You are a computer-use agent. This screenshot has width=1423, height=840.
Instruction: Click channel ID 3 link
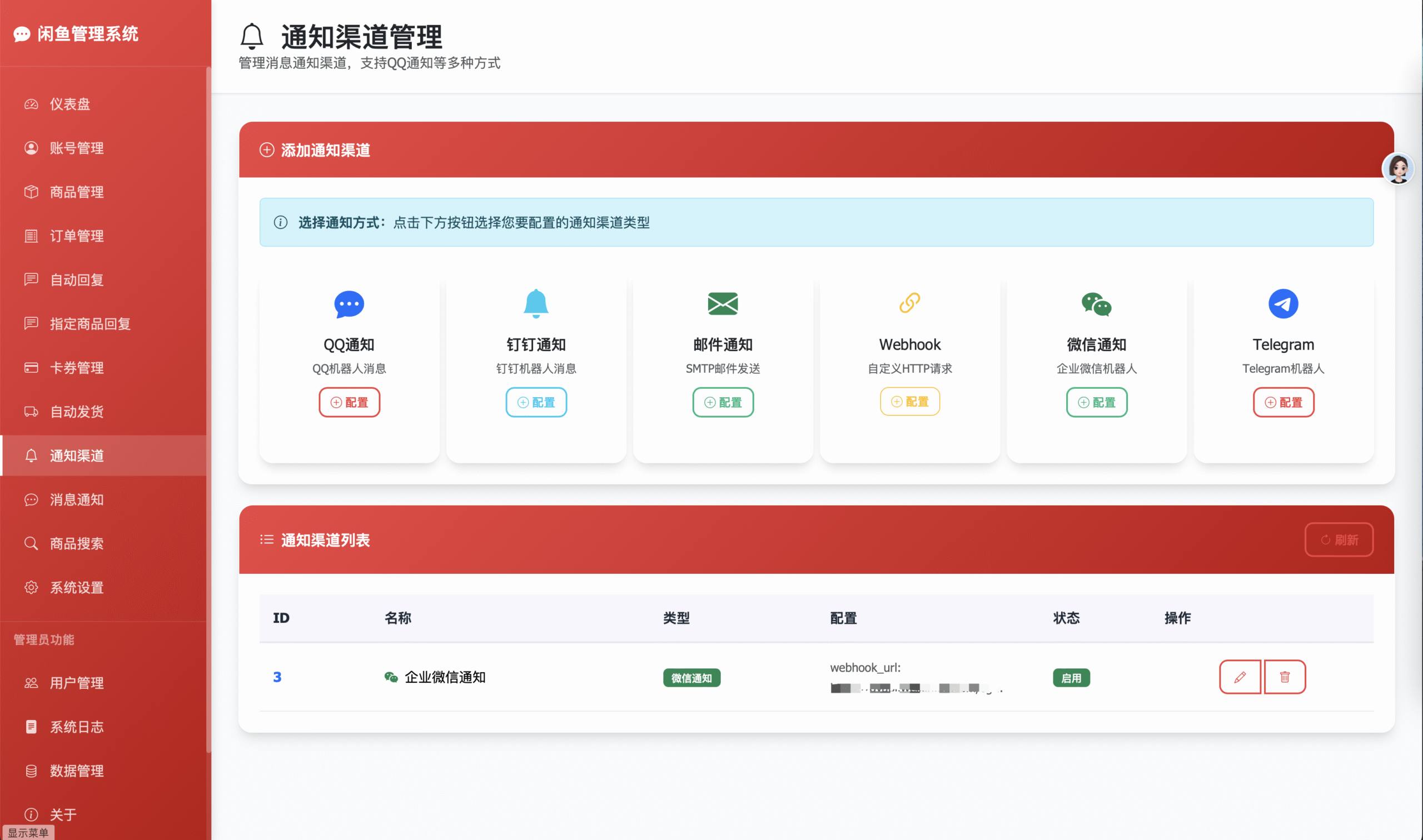277,677
